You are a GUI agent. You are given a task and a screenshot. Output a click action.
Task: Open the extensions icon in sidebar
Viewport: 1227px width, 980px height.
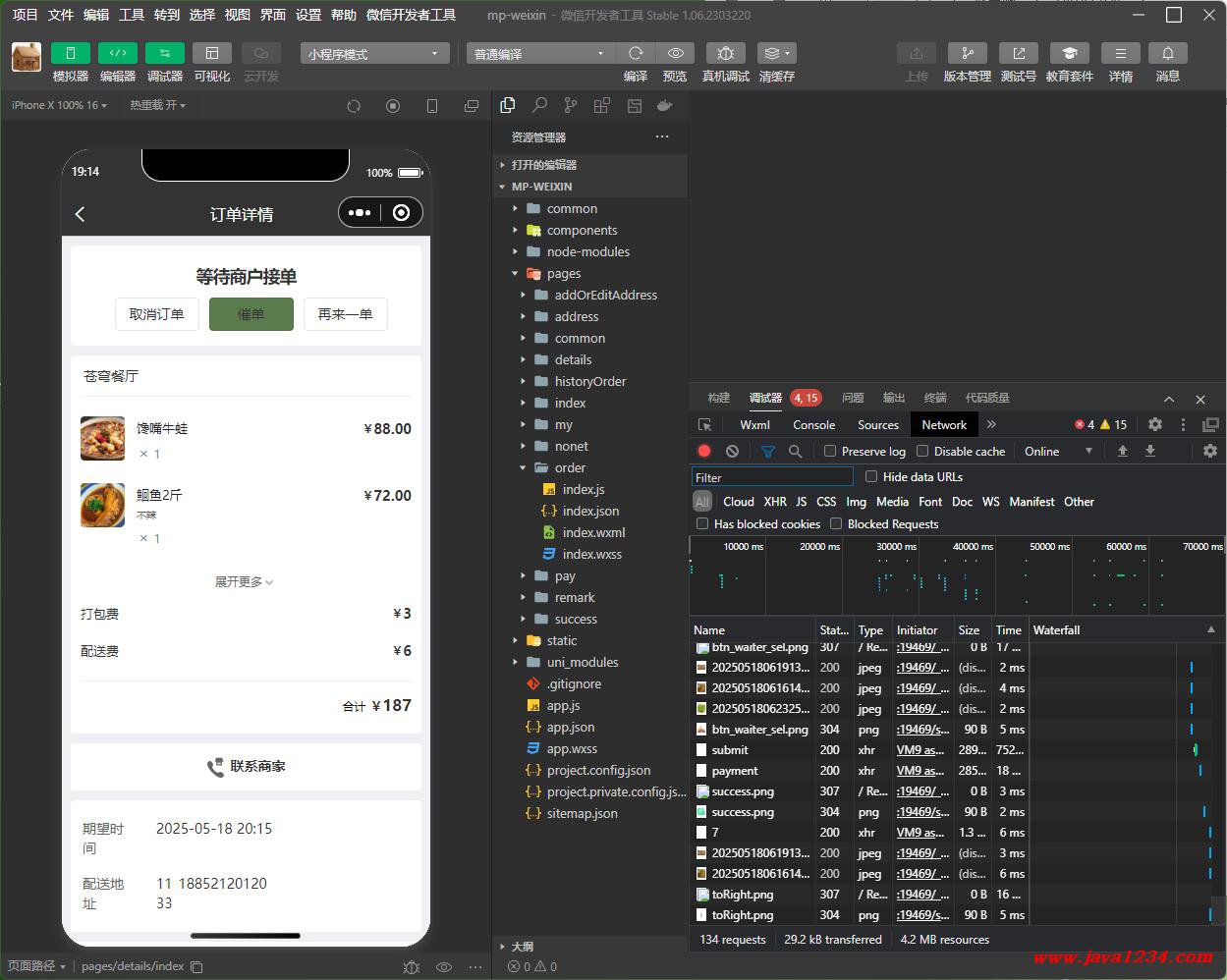(x=602, y=106)
